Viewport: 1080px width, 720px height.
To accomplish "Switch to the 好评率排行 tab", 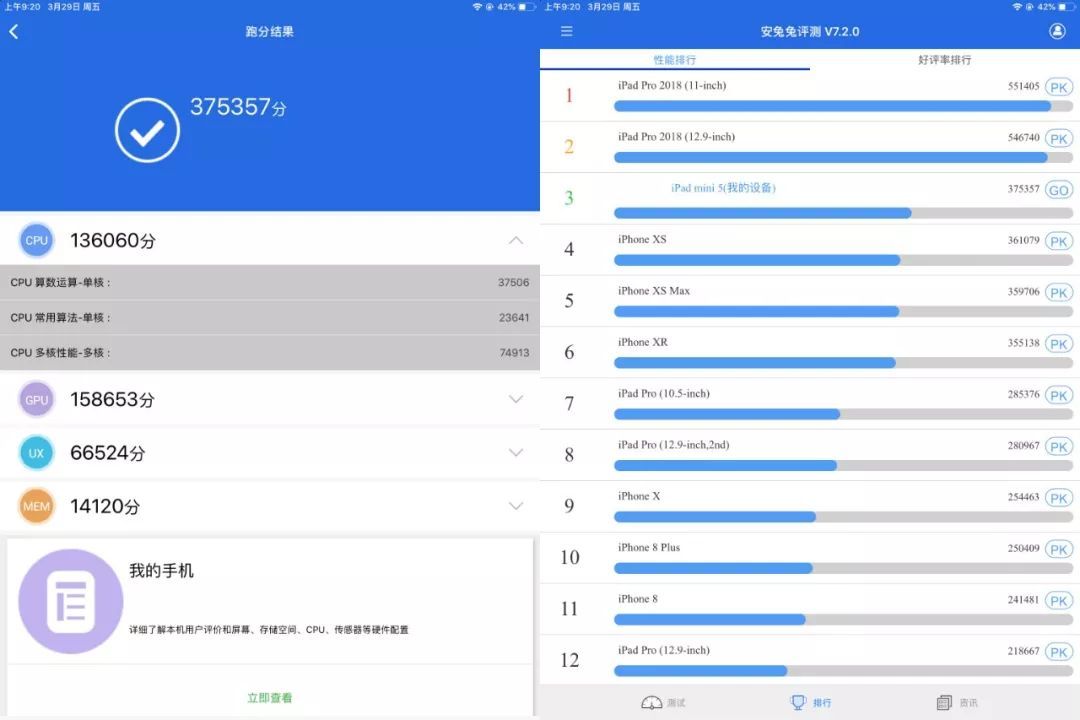I will [944, 60].
